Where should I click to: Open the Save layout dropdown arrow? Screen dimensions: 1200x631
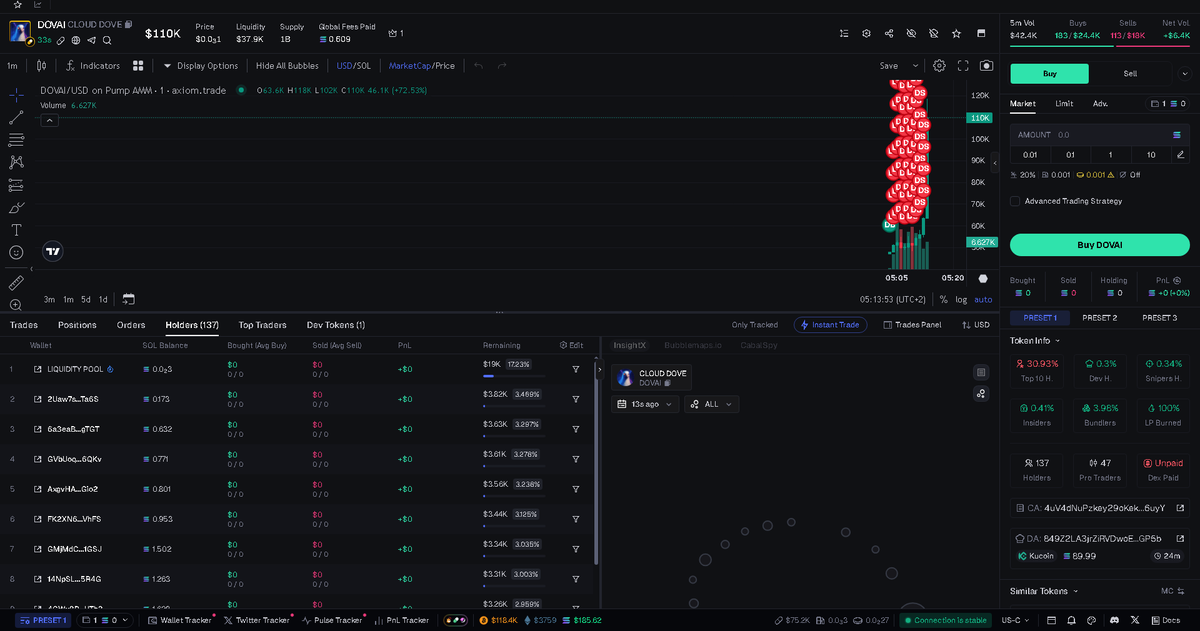coord(914,66)
